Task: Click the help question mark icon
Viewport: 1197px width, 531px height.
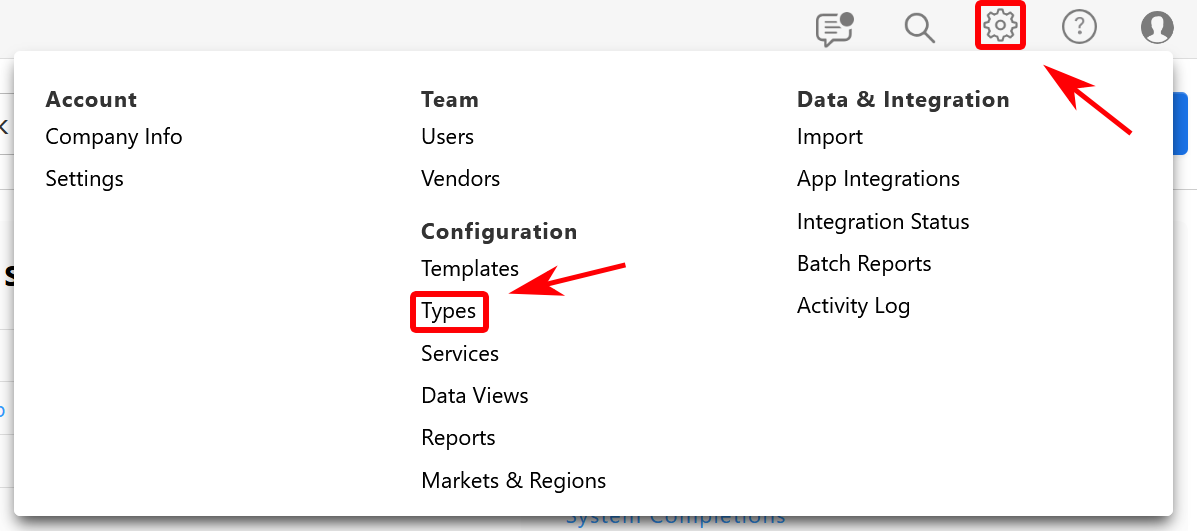Action: [x=1079, y=27]
